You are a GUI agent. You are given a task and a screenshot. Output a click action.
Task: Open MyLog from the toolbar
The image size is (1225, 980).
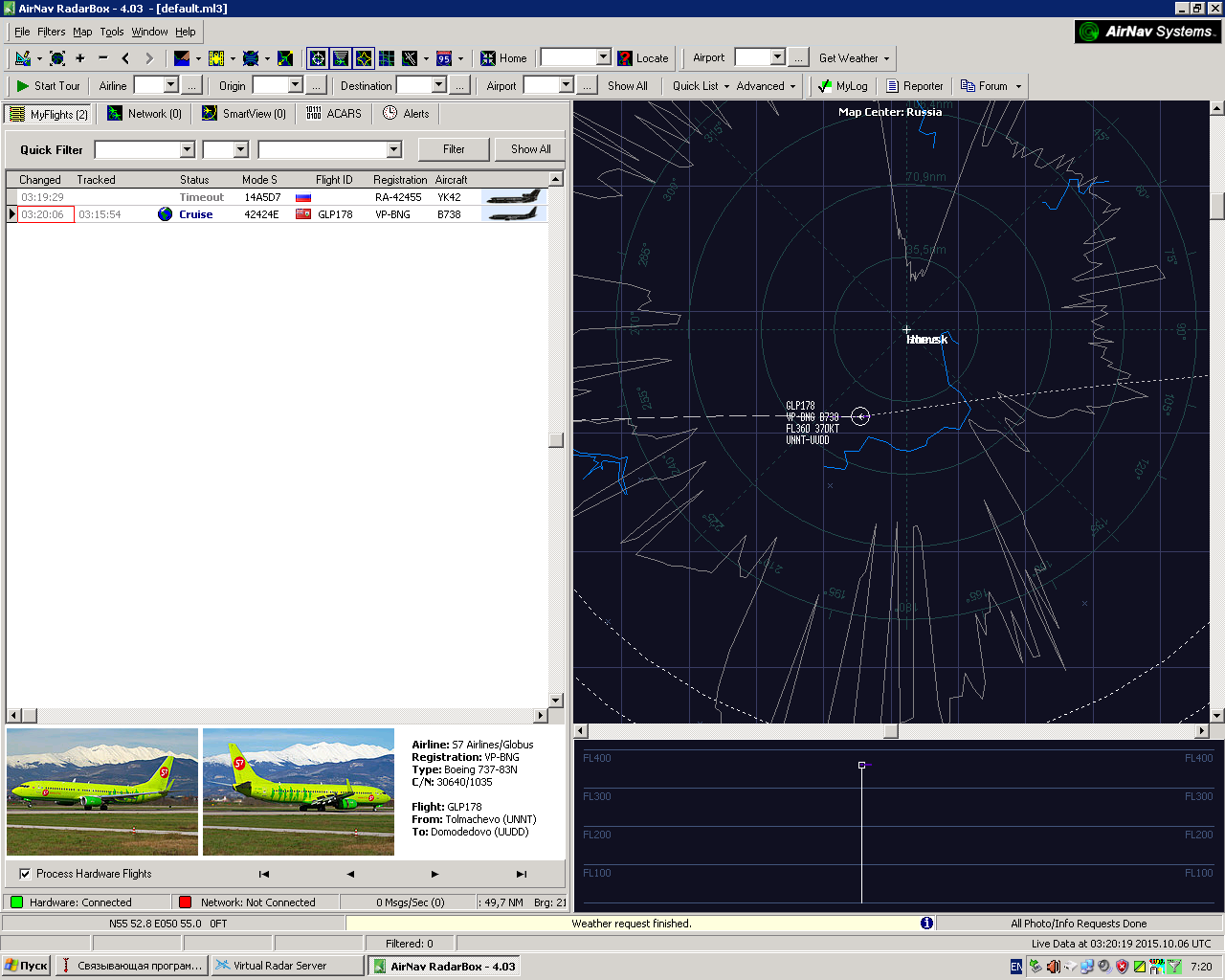click(843, 86)
